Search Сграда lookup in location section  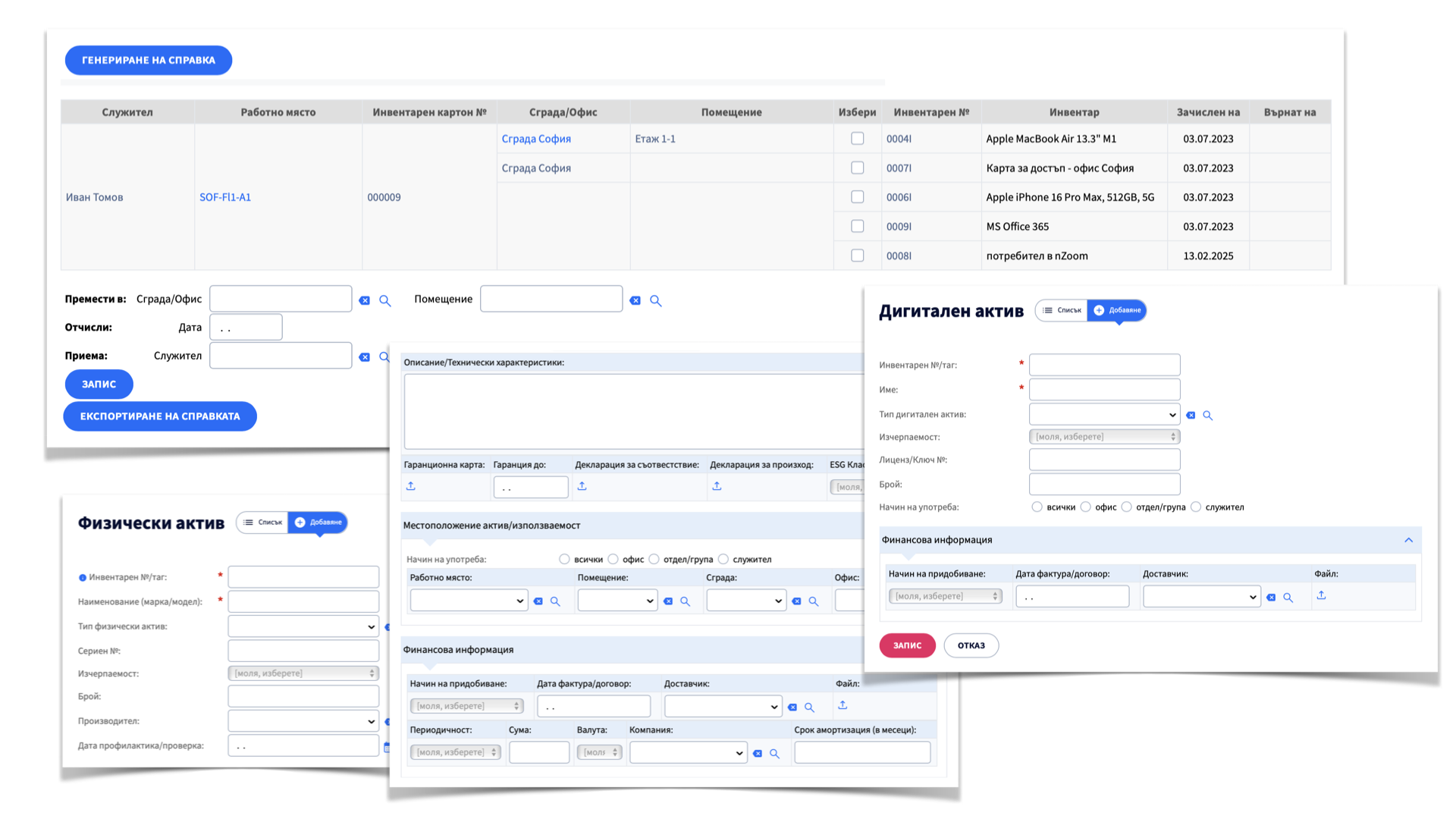814,601
